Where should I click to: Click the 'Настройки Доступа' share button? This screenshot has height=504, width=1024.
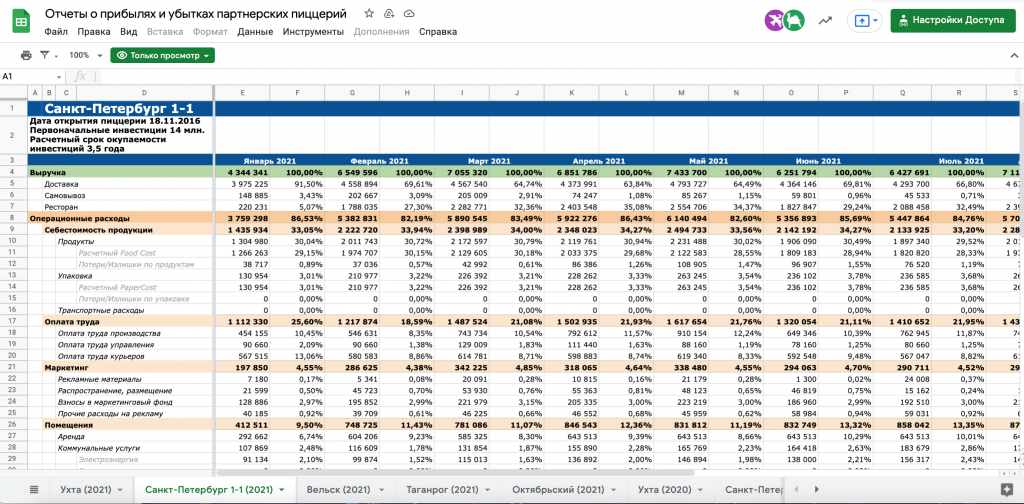(x=954, y=20)
